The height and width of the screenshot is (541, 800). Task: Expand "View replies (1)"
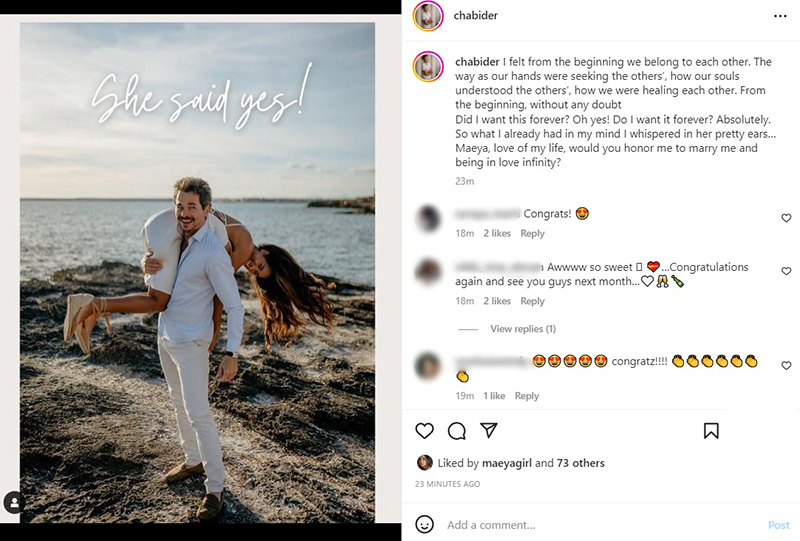pyautogui.click(x=522, y=329)
